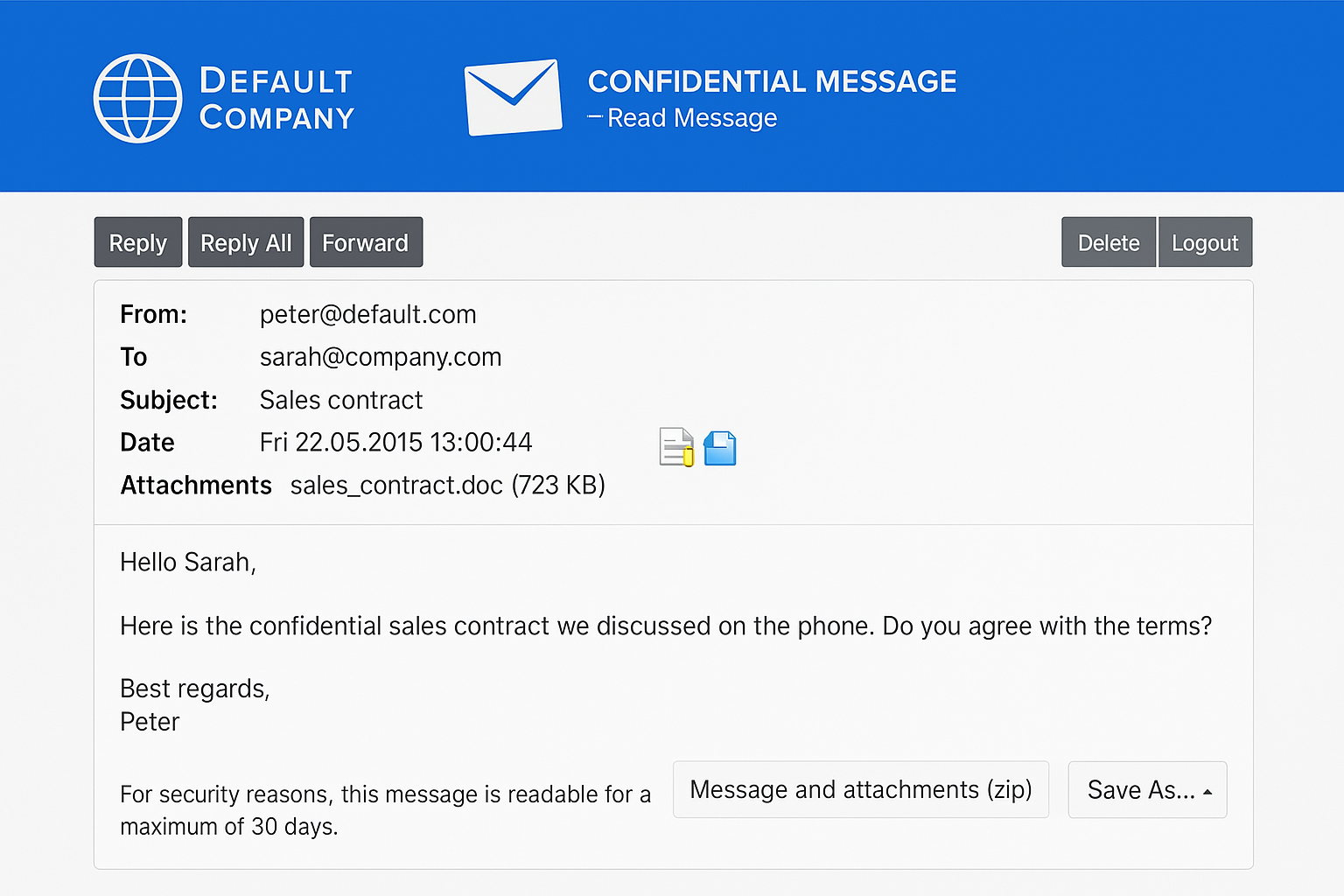Click the Default Company globe logo
Viewport: 1344px width, 896px height.
click(137, 98)
